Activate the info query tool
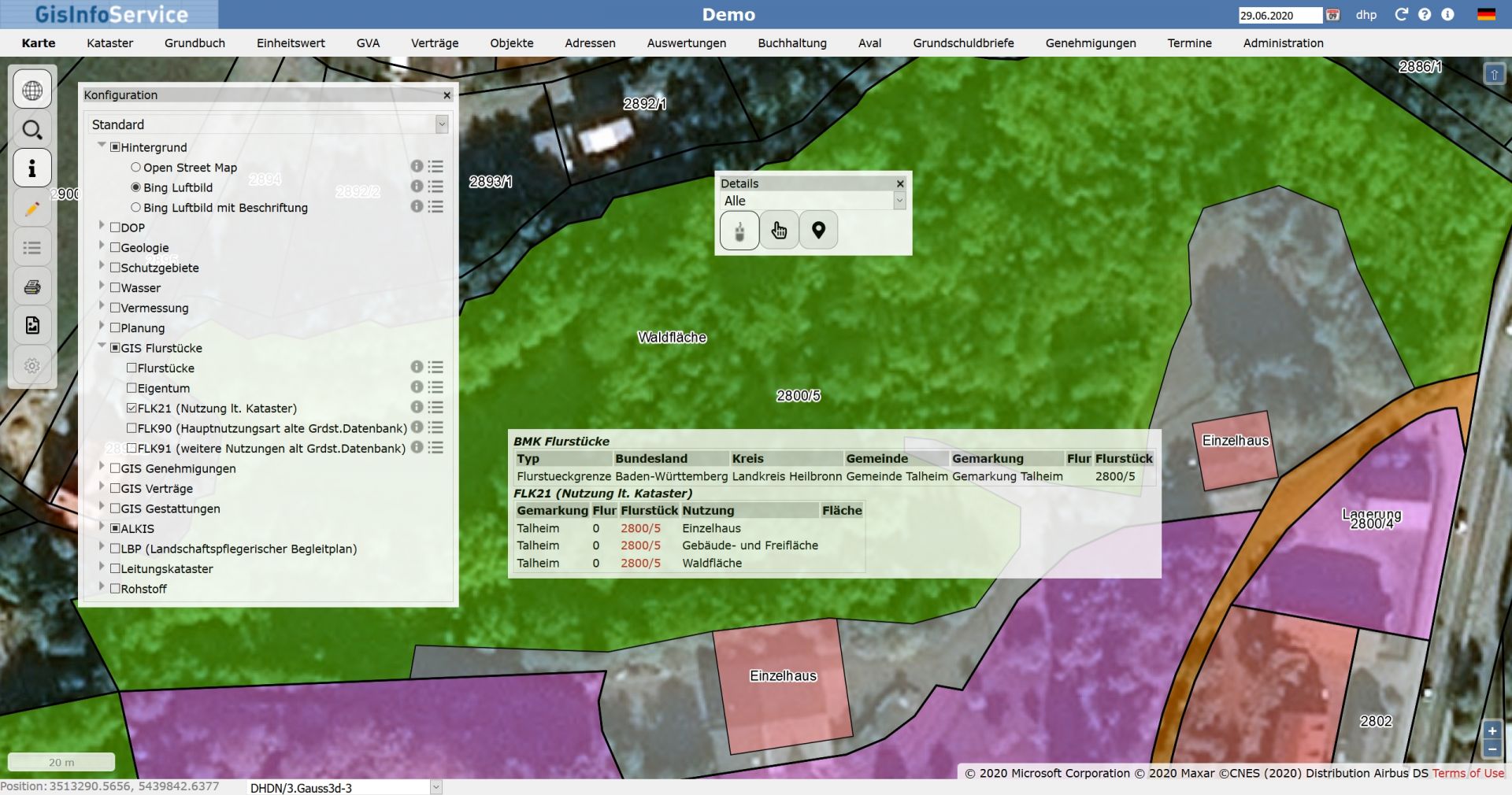The width and height of the screenshot is (1512, 795). [x=32, y=168]
